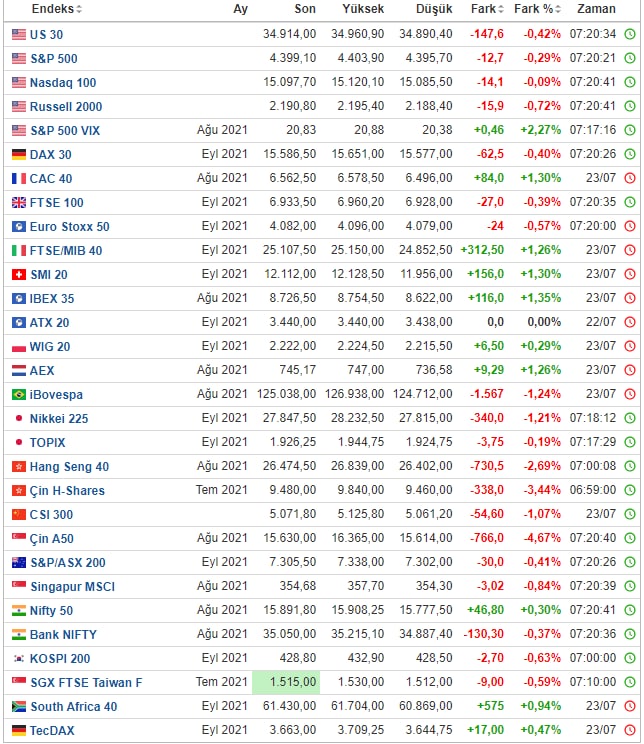Click the Yüksek column header
This screenshot has width=644, height=744.
363,9
